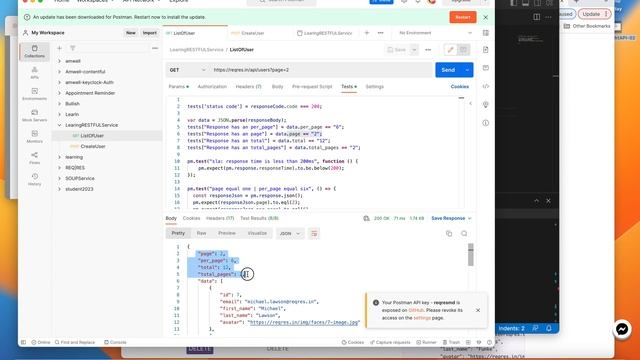Open the Environments sidebar section
The height and width of the screenshot is (360, 640).
click(x=35, y=94)
